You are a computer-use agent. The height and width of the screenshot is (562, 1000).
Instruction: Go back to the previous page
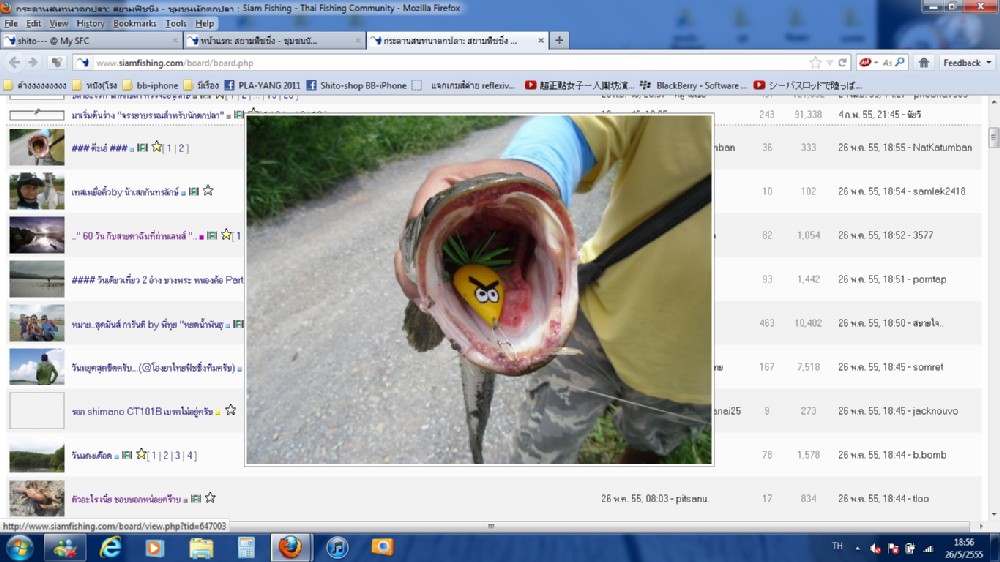pos(14,63)
